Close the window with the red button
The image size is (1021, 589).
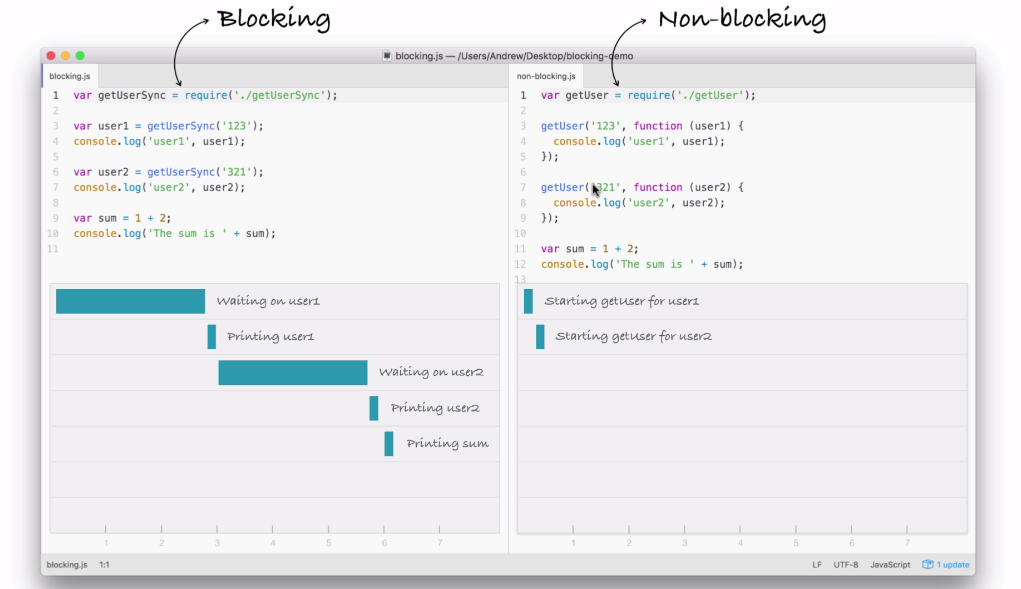coord(51,56)
